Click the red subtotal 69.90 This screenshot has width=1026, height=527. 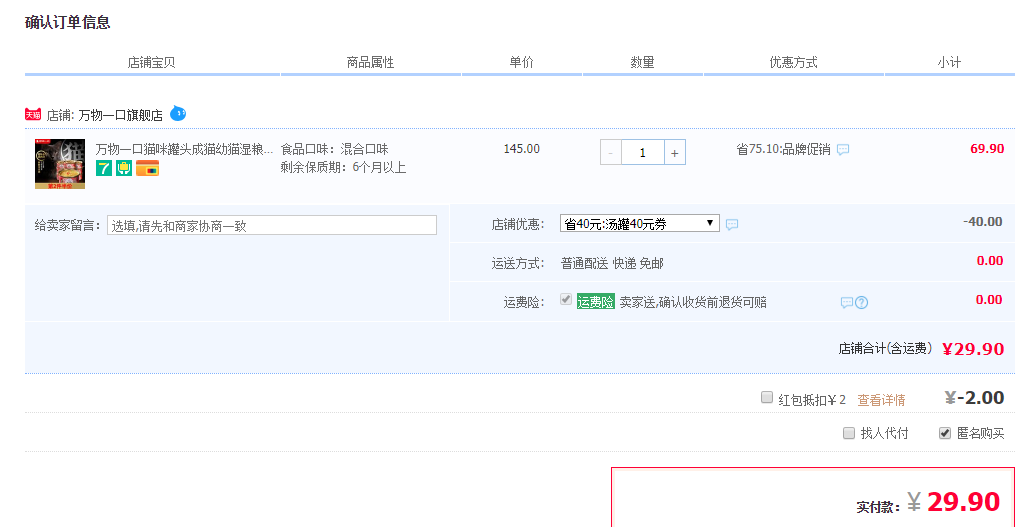[x=987, y=149]
